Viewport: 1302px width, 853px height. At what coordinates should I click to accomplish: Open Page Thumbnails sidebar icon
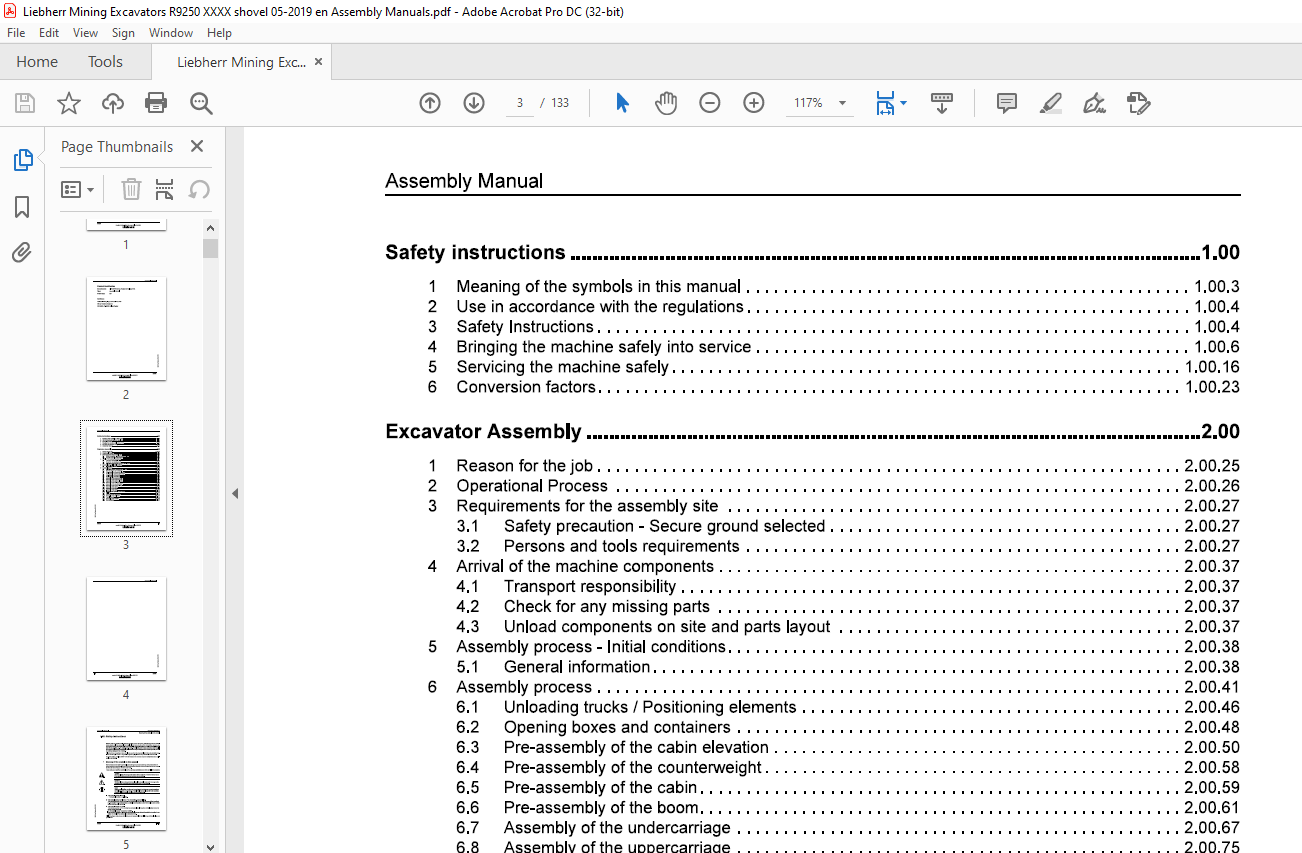[x=22, y=160]
